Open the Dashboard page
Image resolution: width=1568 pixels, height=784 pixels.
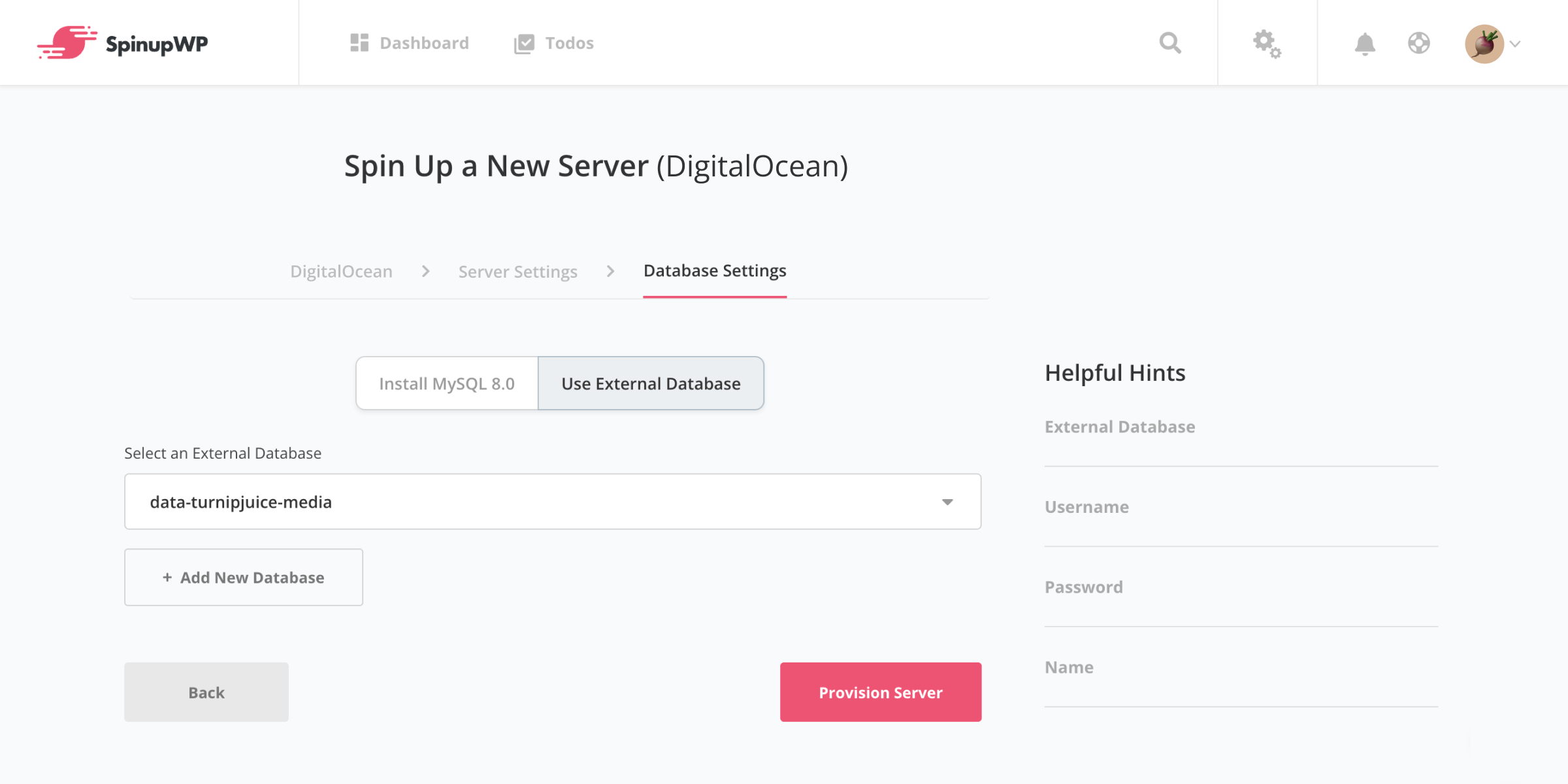[x=410, y=43]
